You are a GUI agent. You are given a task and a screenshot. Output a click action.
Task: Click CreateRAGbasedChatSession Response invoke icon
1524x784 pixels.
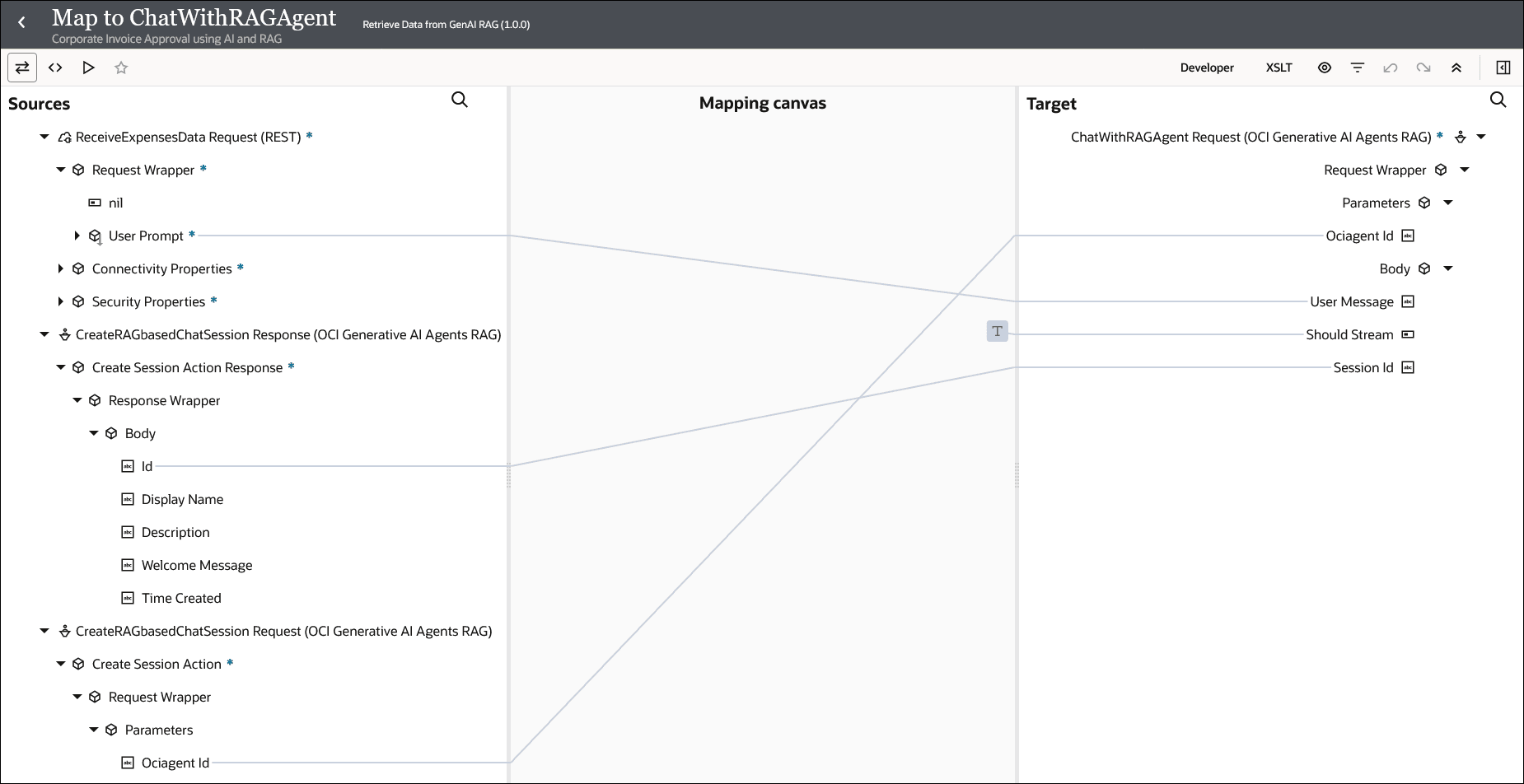click(x=64, y=334)
